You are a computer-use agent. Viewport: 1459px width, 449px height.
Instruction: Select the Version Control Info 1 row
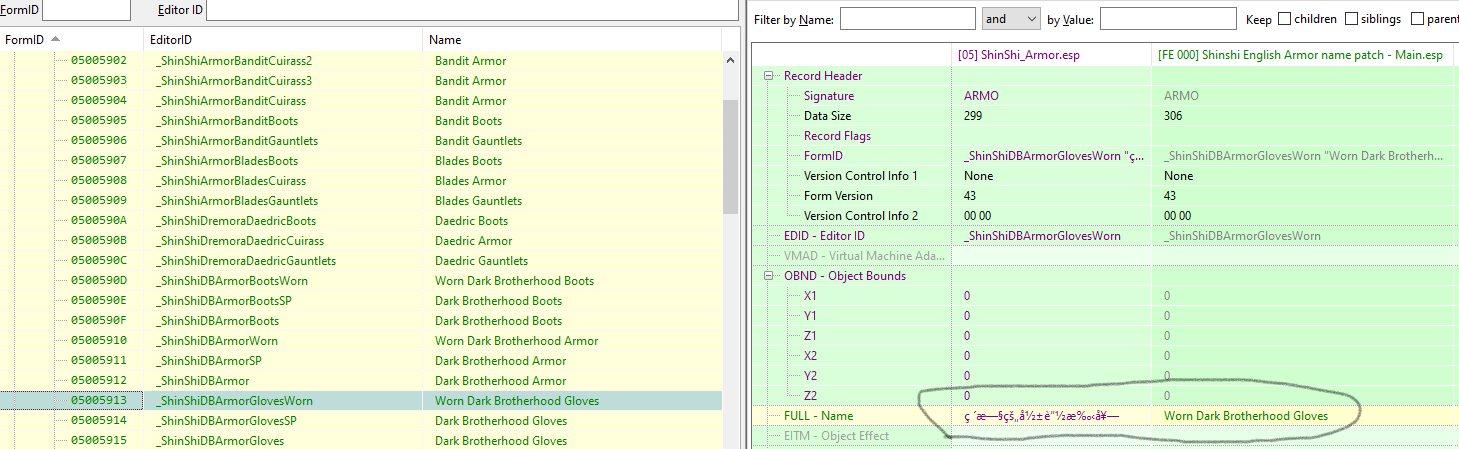[x=1104, y=176]
